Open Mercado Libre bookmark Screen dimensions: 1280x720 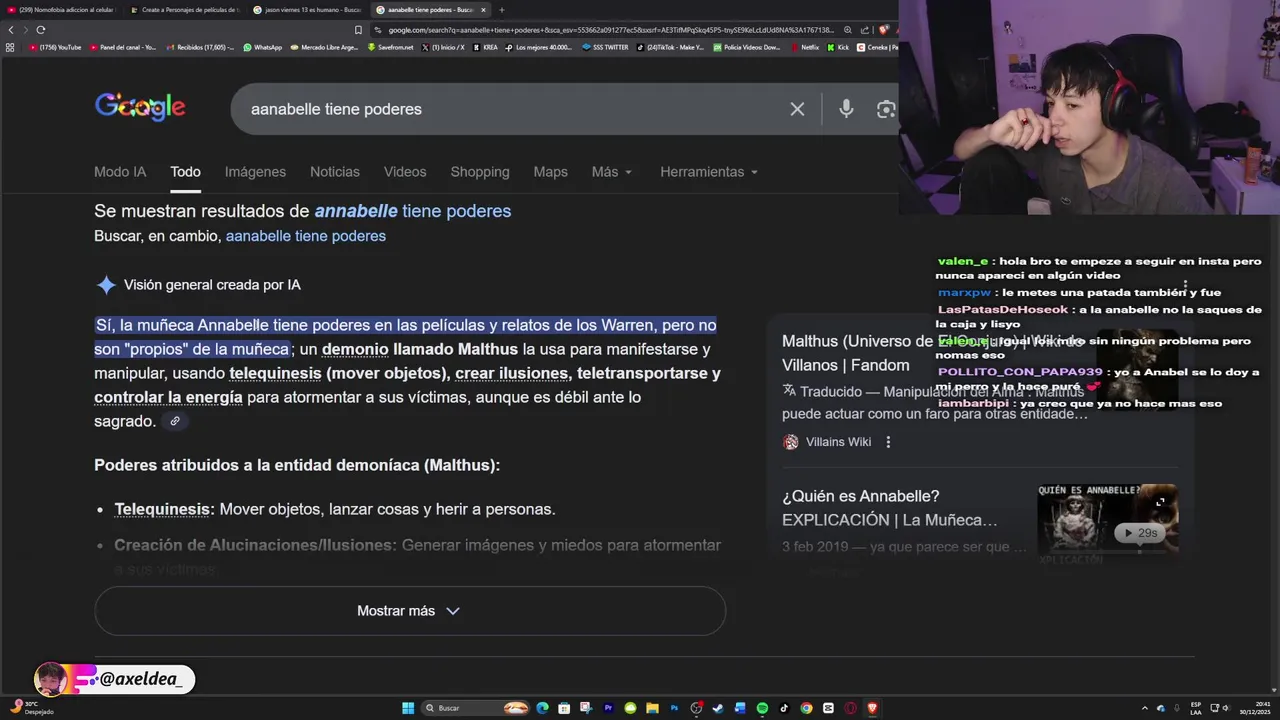coord(324,47)
